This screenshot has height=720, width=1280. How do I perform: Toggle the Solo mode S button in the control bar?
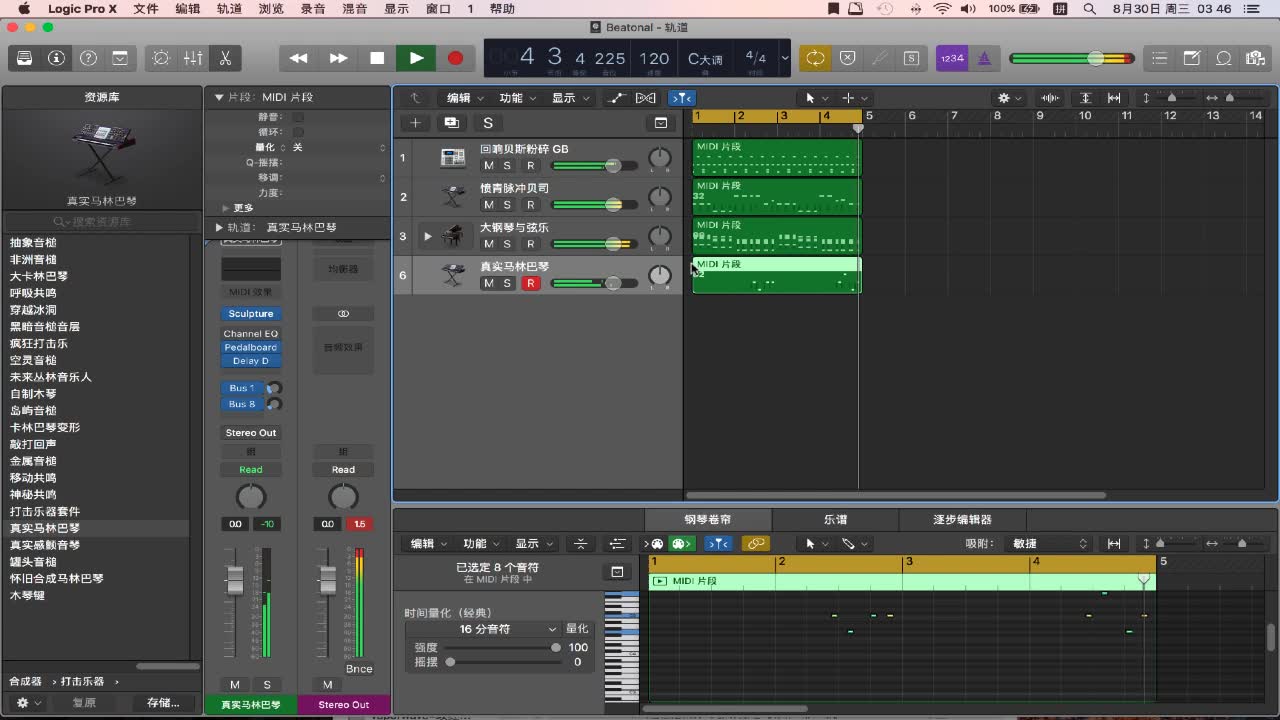pyautogui.click(x=911, y=58)
